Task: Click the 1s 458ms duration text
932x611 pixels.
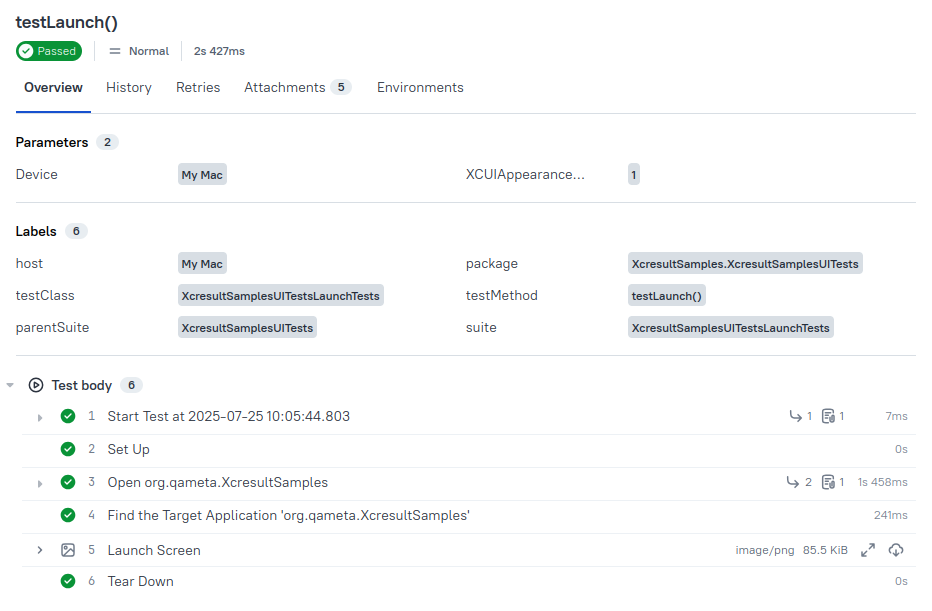Action: (x=882, y=483)
